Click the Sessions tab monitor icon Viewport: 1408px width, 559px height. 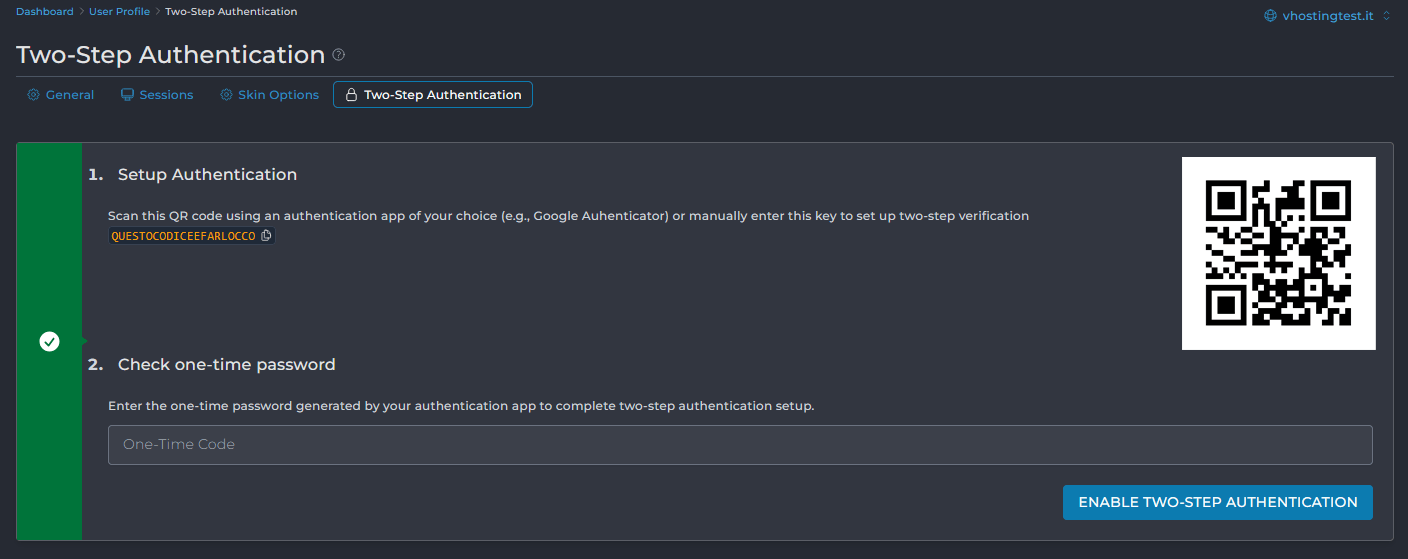127,95
